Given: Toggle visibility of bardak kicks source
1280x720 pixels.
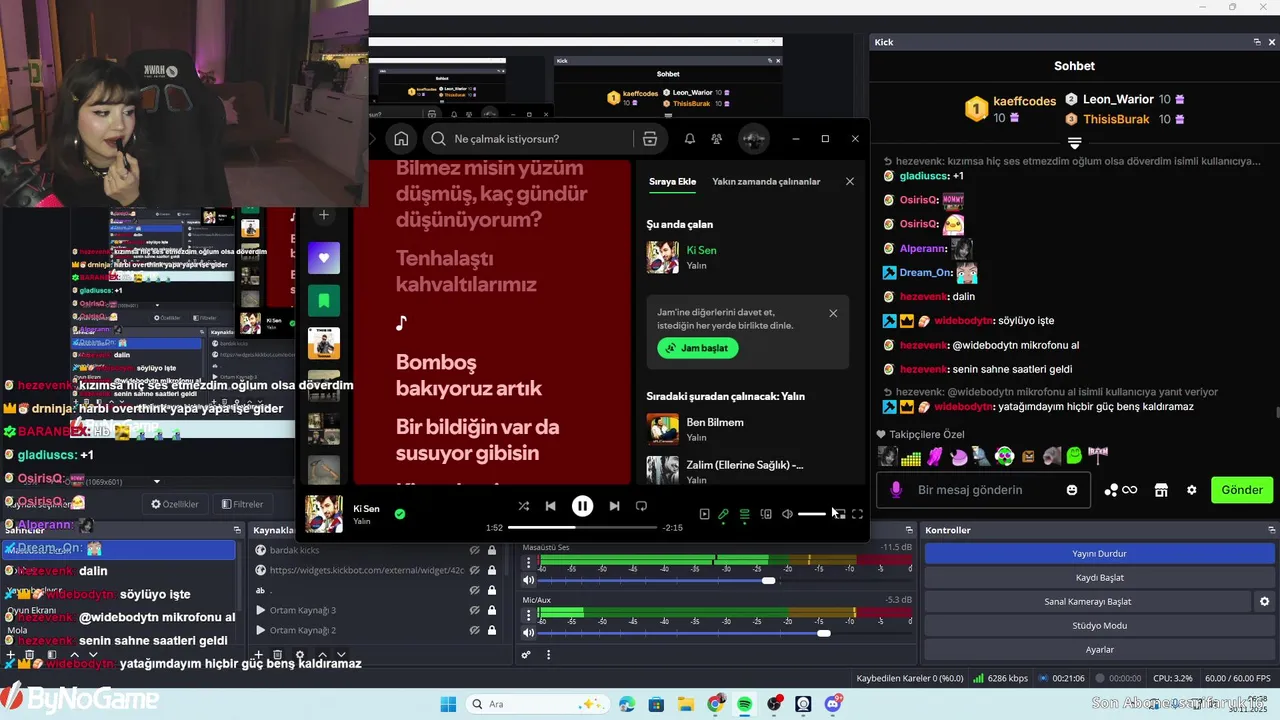Looking at the screenshot, I should [475, 550].
